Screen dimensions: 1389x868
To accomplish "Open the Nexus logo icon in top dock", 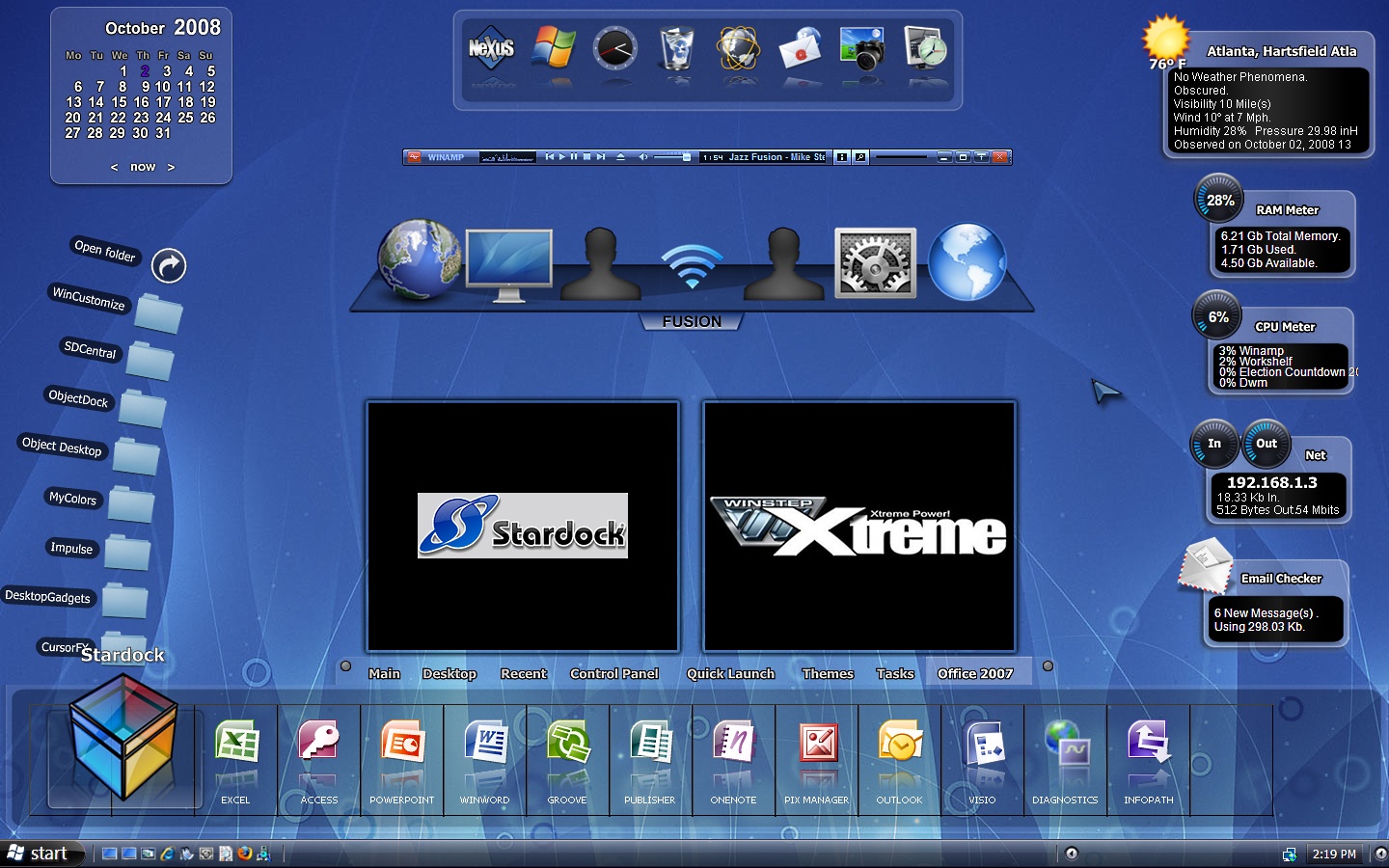I will click(491, 48).
